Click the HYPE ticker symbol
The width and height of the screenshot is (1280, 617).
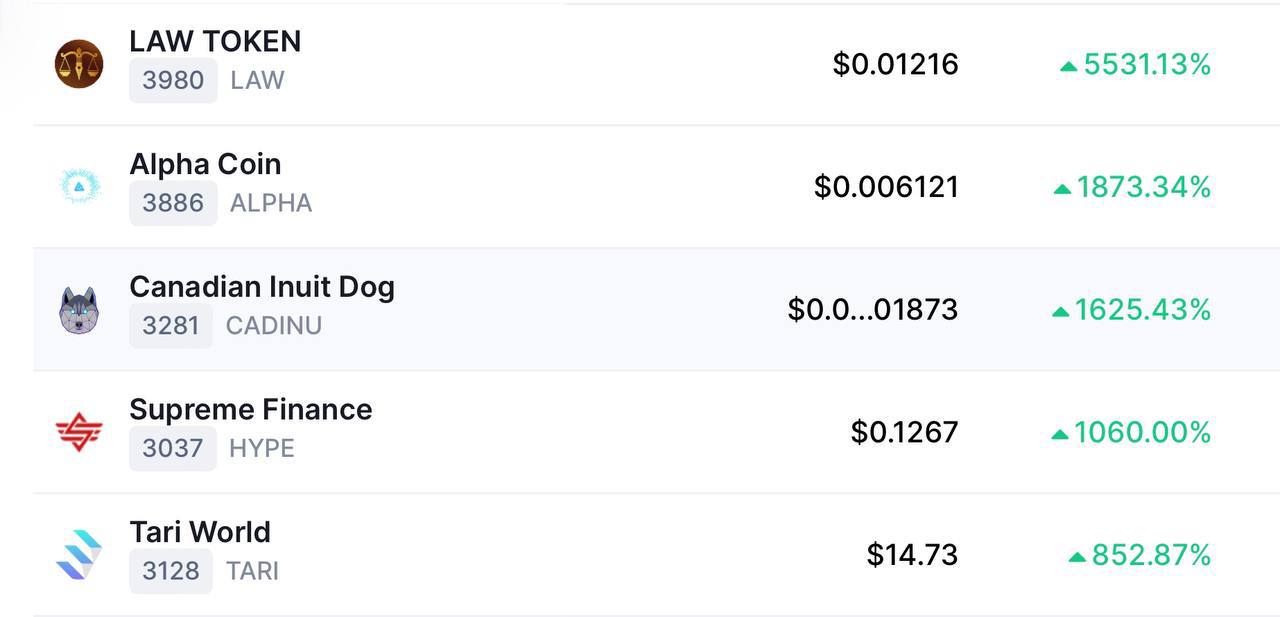[262, 448]
